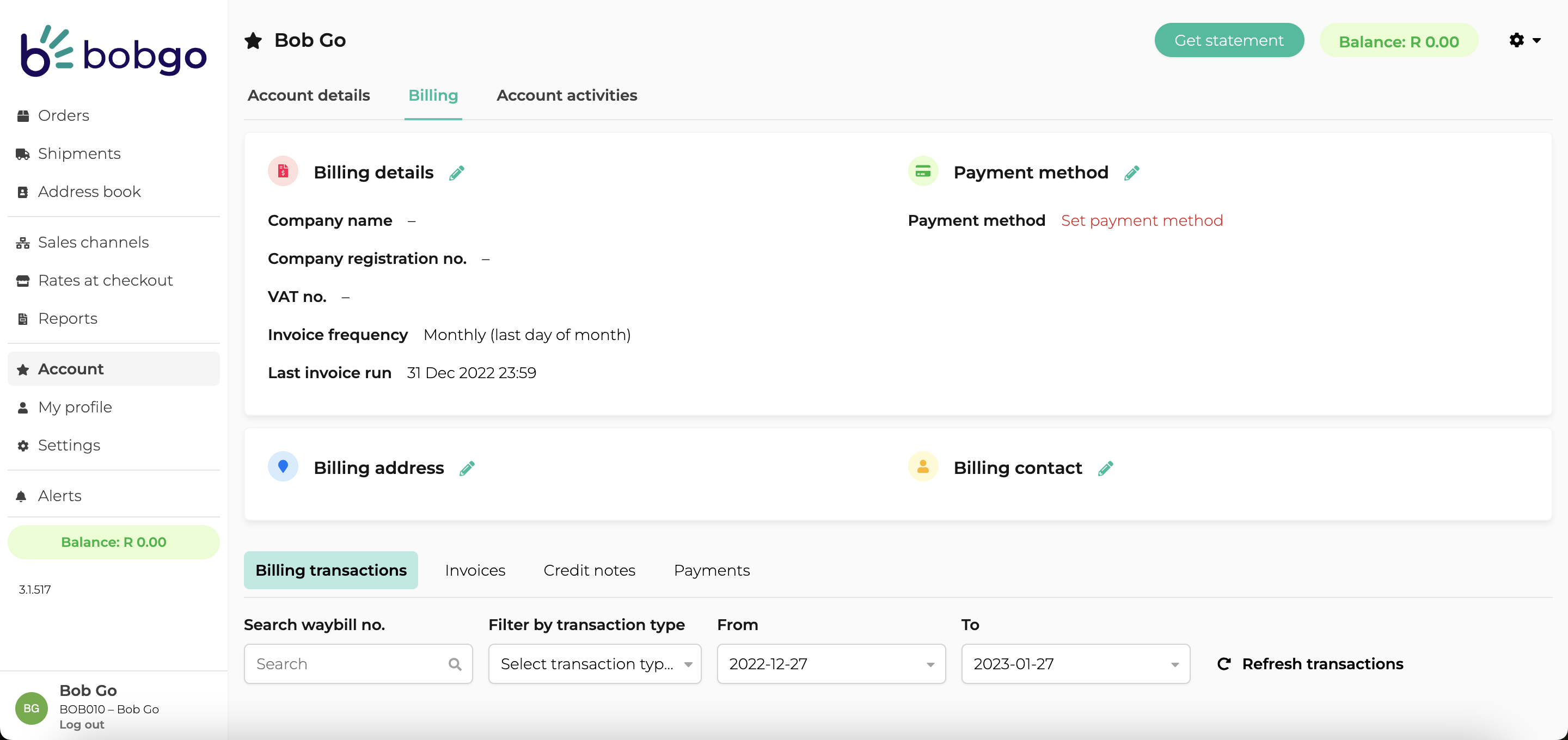Click the version number 3.1.517
Screen dimensions: 1568x740
(35, 589)
